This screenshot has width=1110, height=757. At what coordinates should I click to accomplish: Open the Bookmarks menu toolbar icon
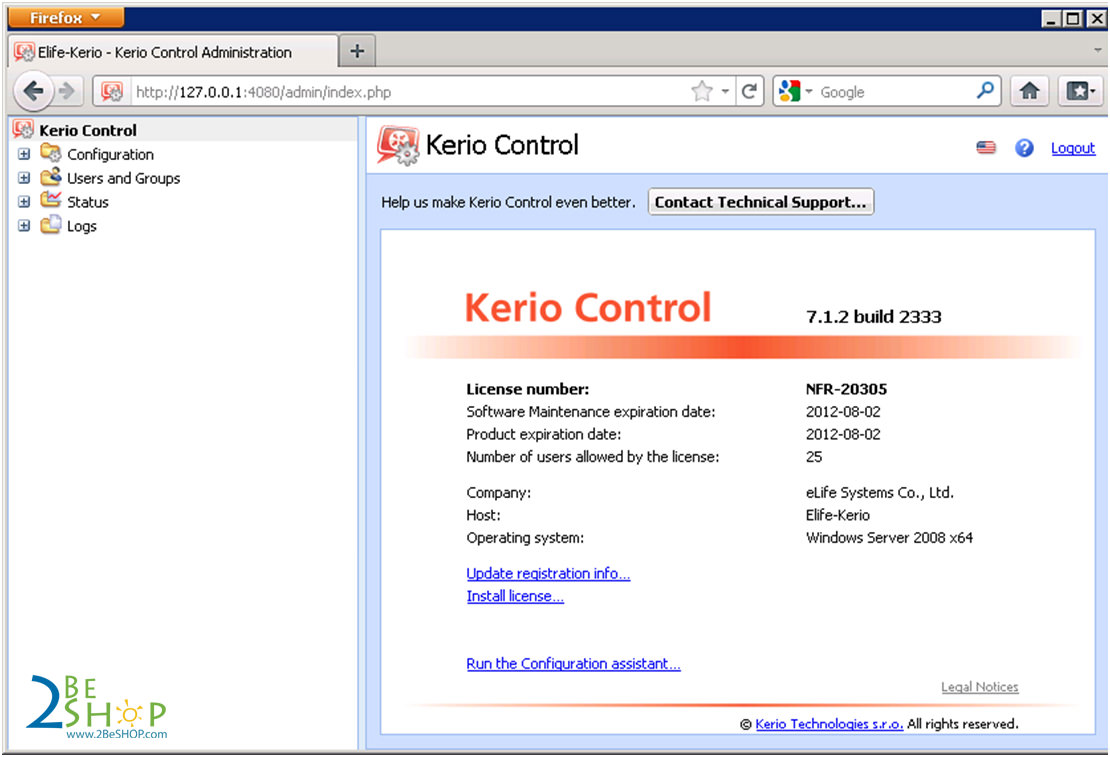[x=1080, y=91]
